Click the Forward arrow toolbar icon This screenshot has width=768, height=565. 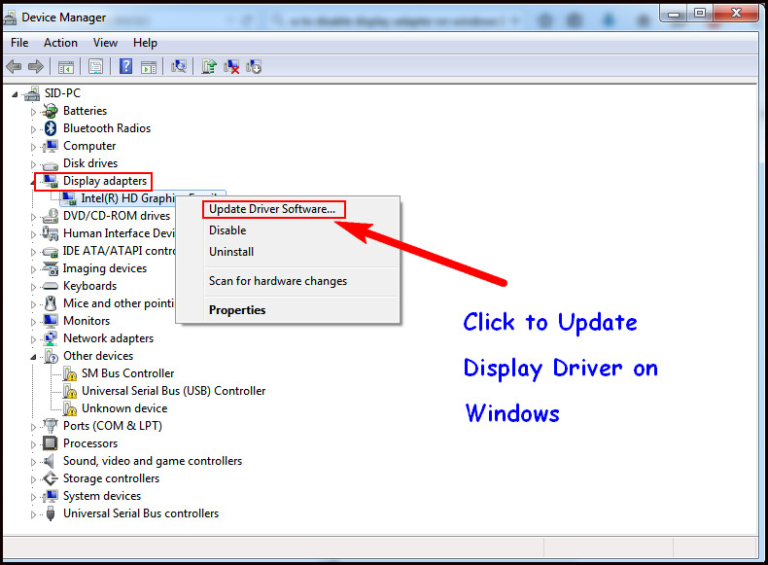coord(36,66)
